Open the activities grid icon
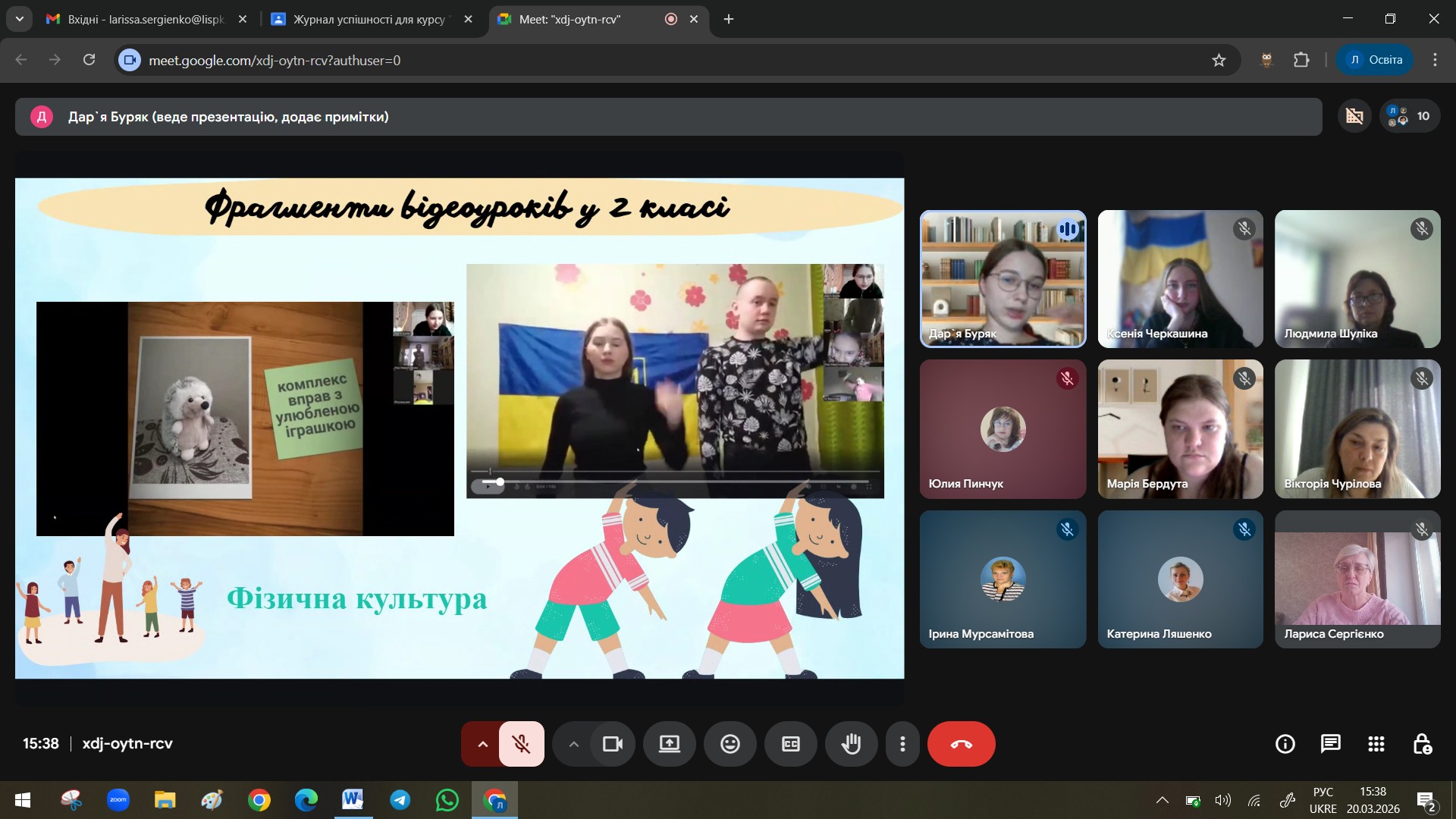Viewport: 1456px width, 819px height. pyautogui.click(x=1376, y=744)
